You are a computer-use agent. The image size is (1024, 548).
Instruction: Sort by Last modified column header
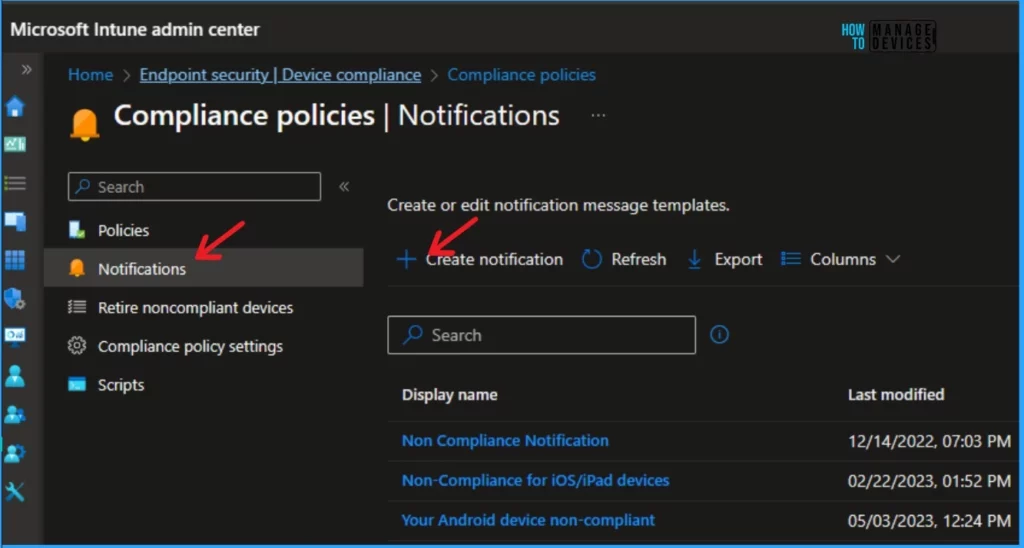(895, 395)
